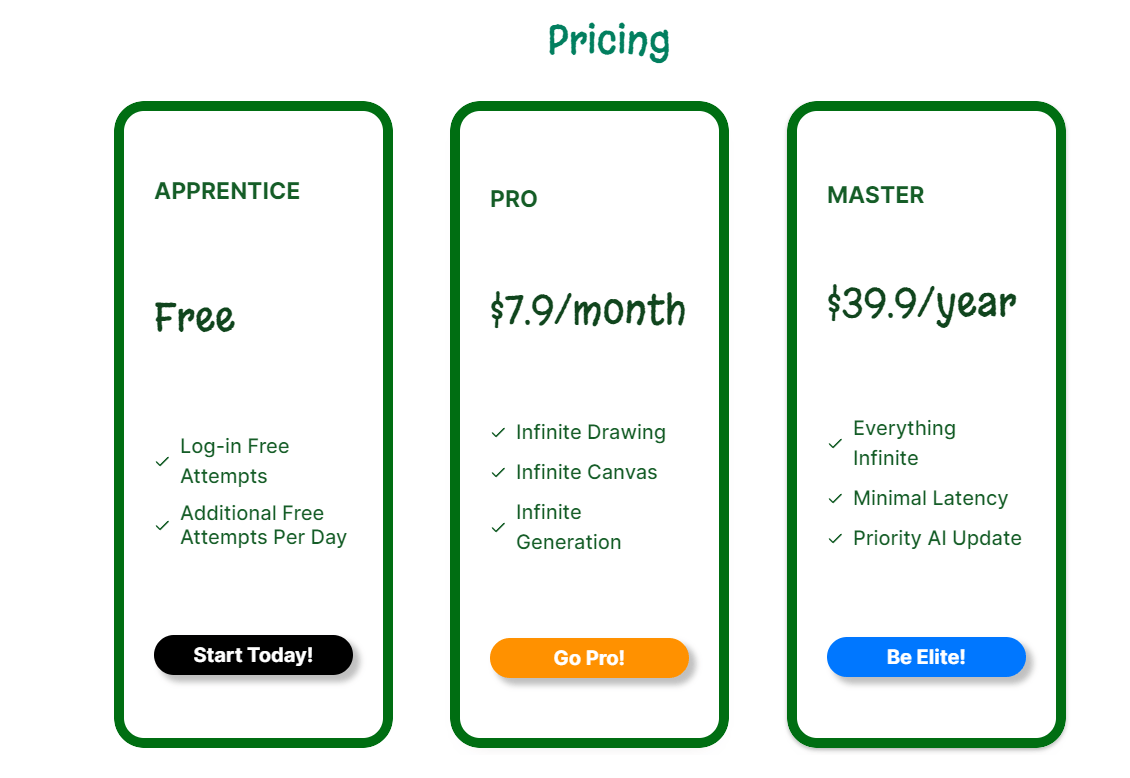Click checkmark beside Priority AI Update
Image resolution: width=1130 pixels, height=778 pixels.
(835, 538)
